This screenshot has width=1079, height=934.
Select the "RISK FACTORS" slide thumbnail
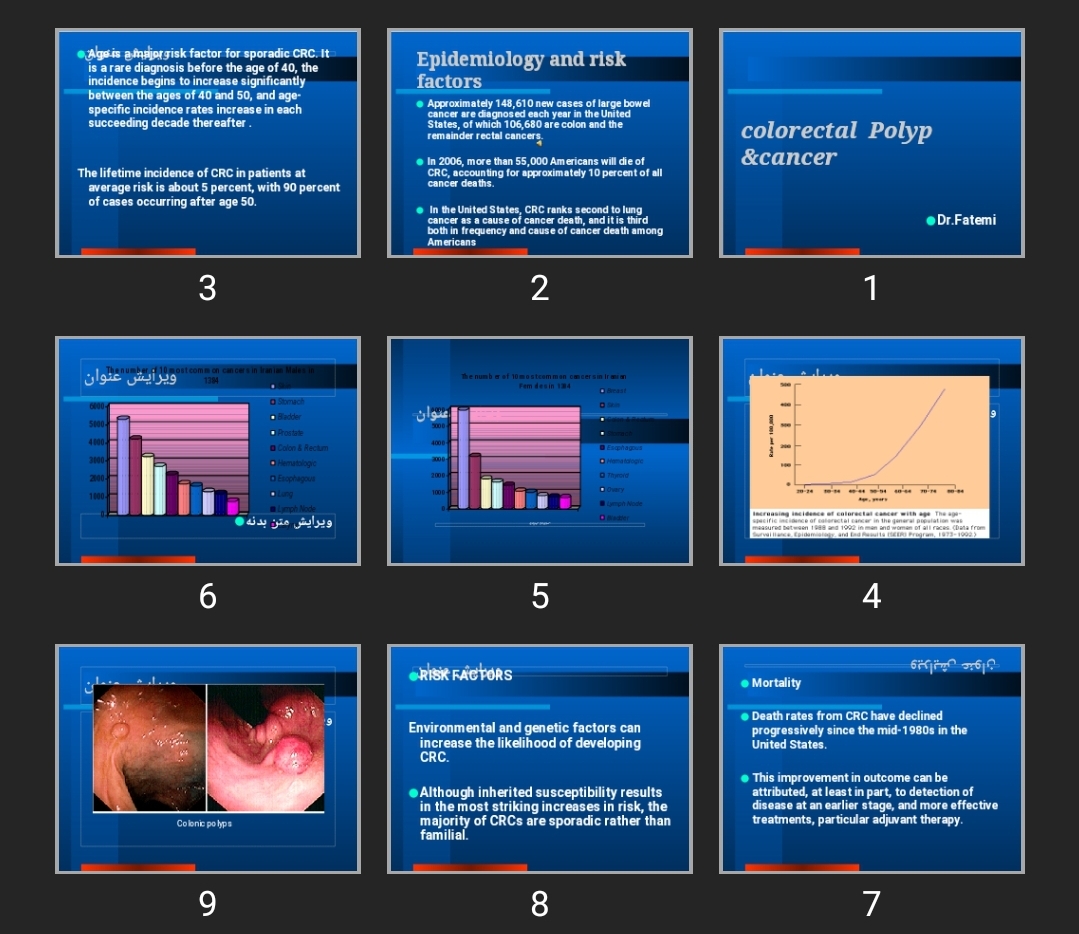[x=539, y=759]
